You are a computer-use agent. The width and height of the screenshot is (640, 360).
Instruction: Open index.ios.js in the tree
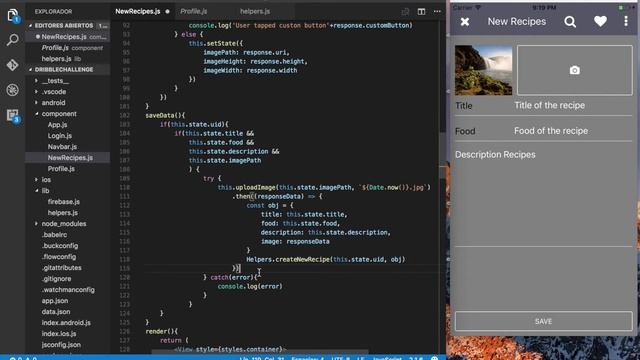click(x=58, y=334)
